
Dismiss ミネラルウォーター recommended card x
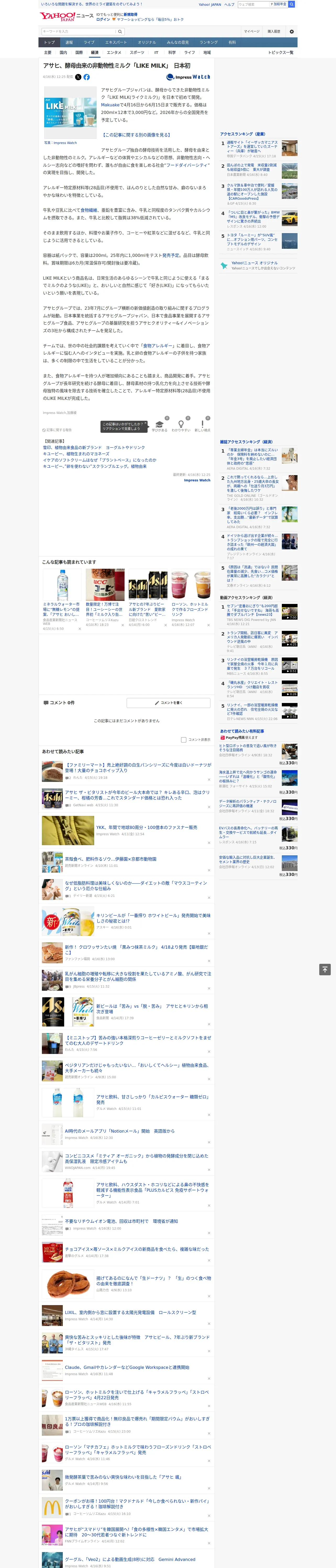[79, 629]
